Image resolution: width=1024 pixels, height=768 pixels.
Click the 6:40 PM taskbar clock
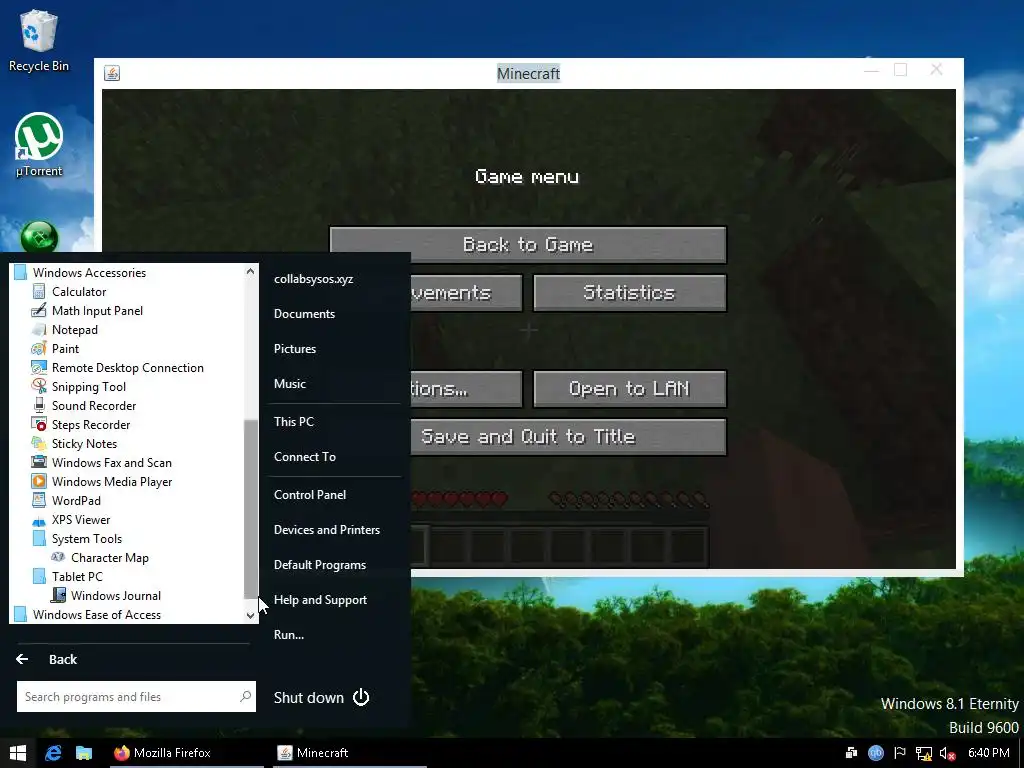tap(988, 753)
